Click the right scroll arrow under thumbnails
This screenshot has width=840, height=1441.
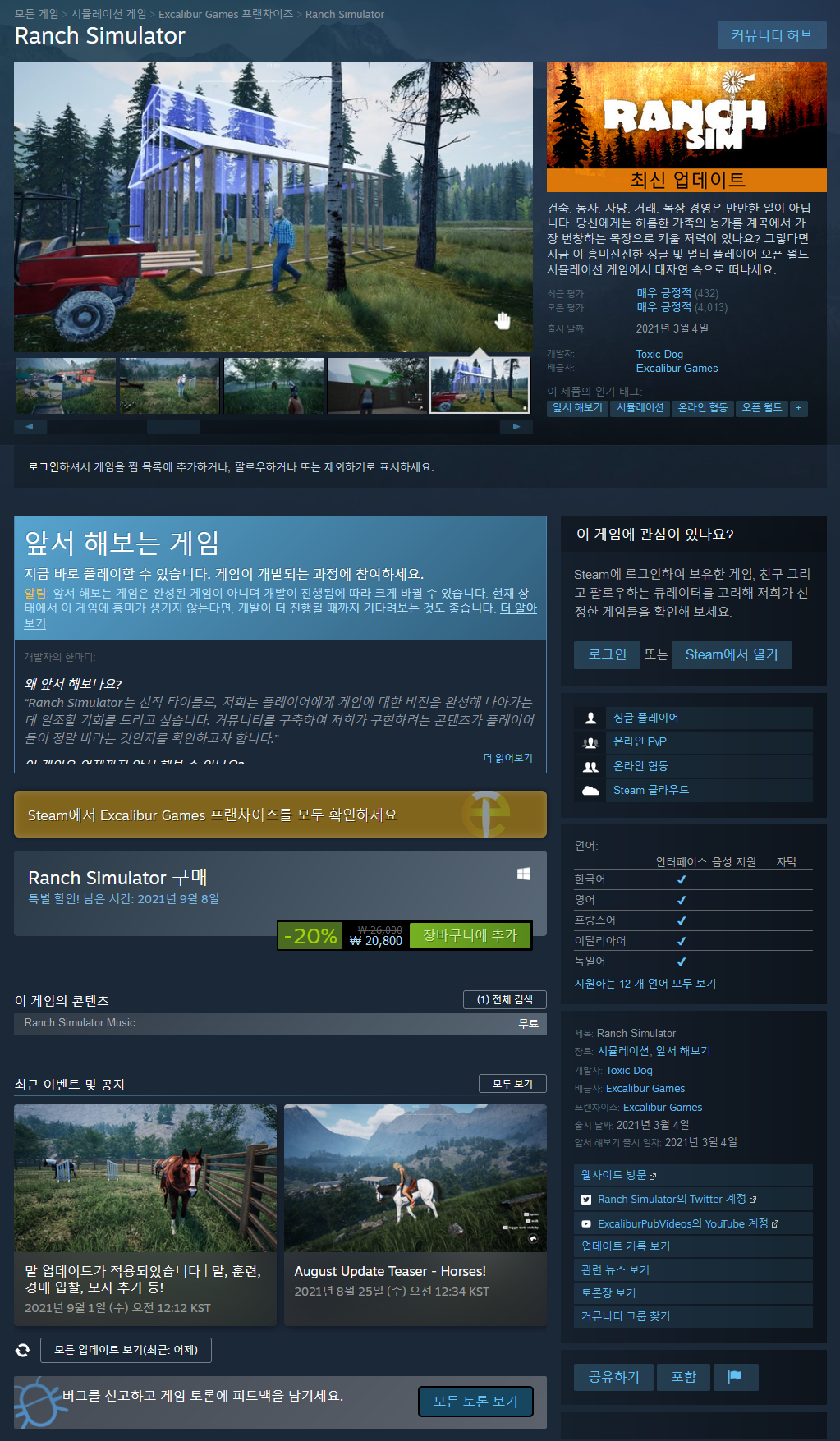click(516, 427)
